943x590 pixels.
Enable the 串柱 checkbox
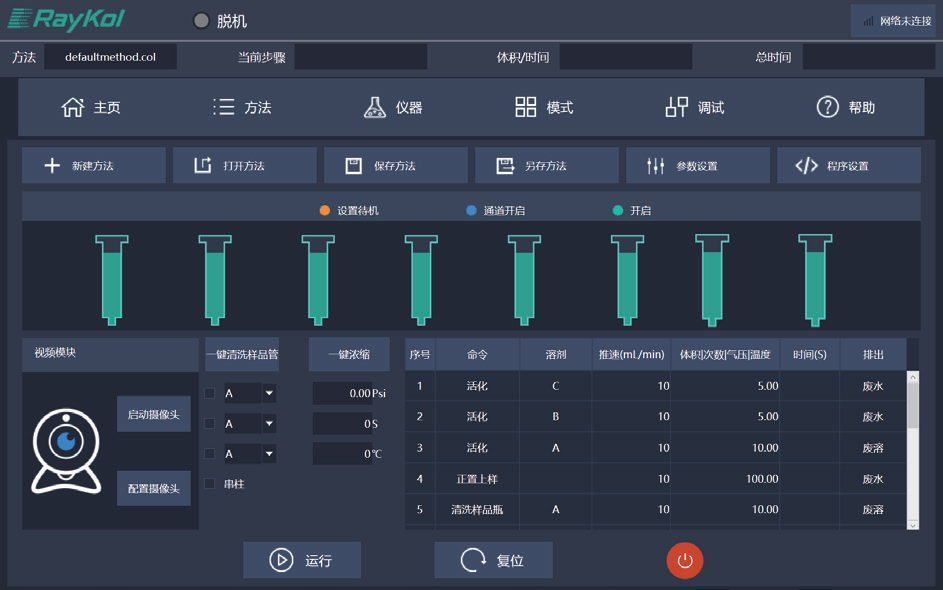point(210,484)
